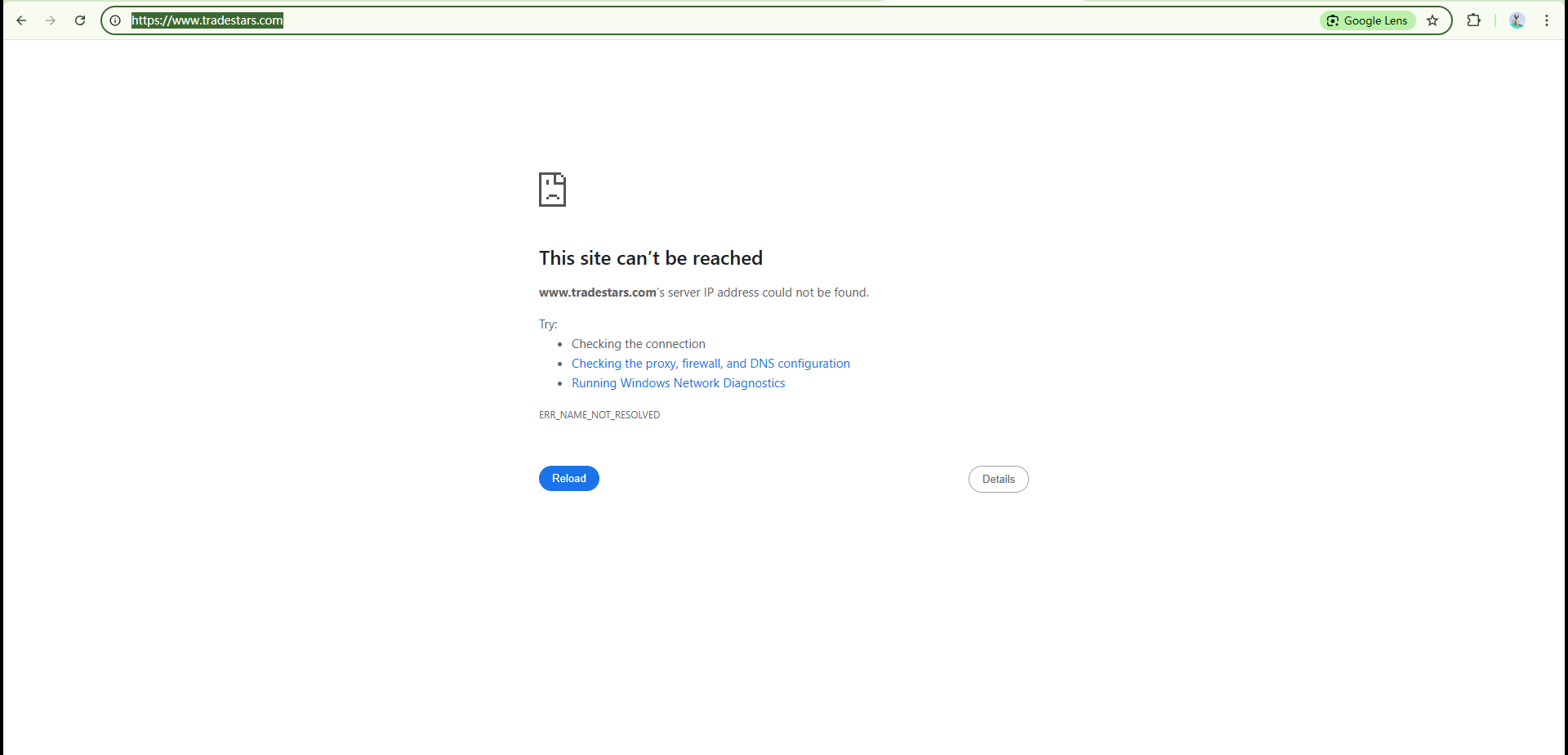Open the Chrome three-dot menu
The image size is (1568, 755).
[1547, 20]
